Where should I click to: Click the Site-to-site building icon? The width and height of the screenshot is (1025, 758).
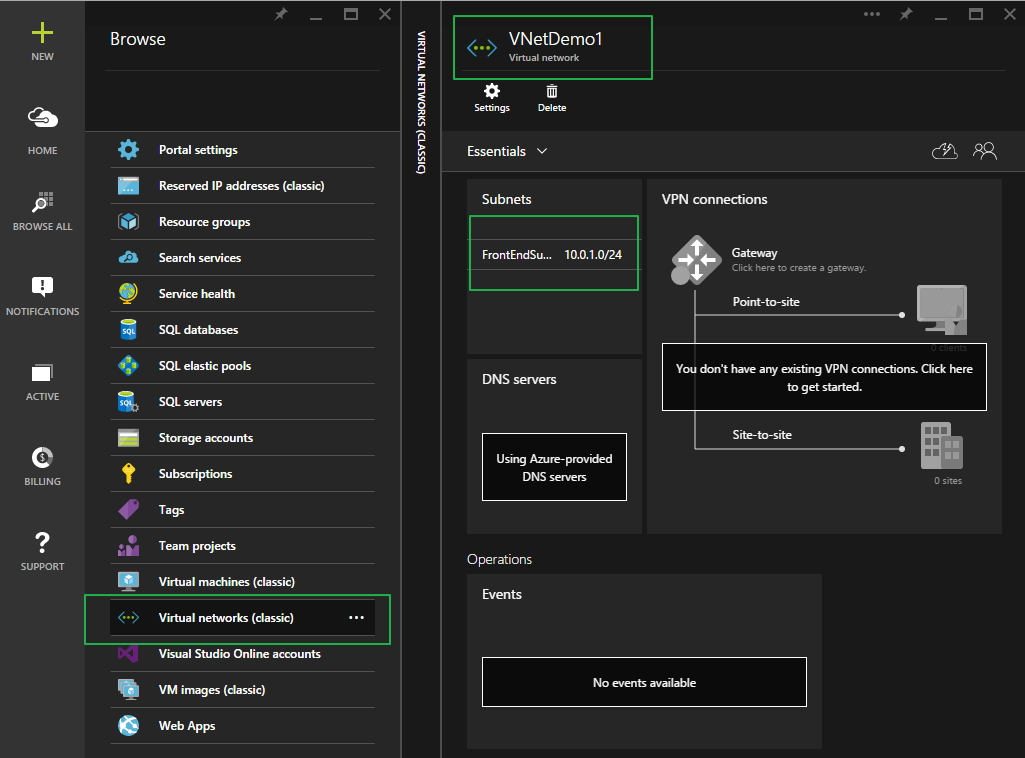[x=941, y=446]
